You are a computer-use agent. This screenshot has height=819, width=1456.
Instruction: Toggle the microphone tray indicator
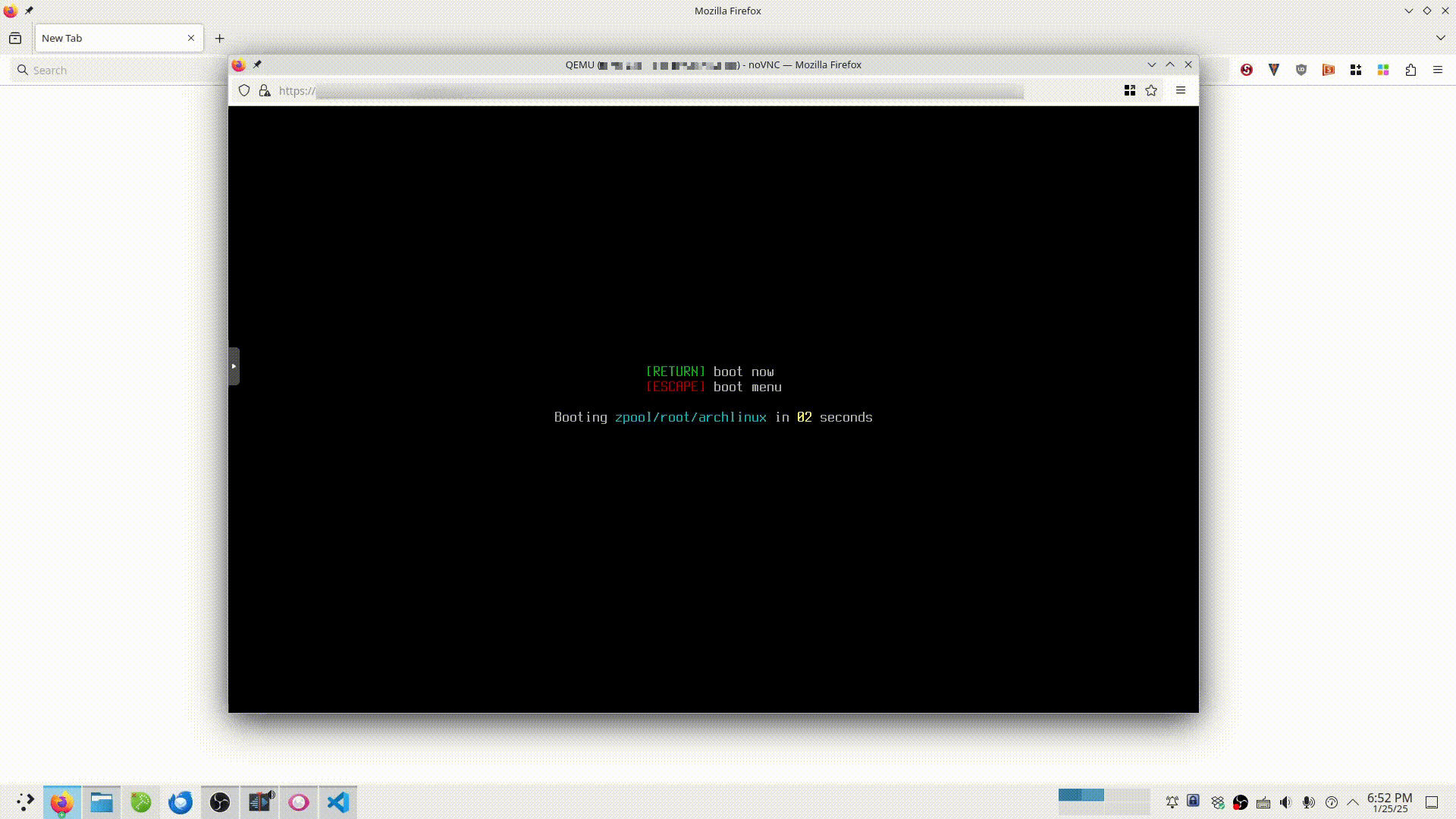coord(1308,802)
